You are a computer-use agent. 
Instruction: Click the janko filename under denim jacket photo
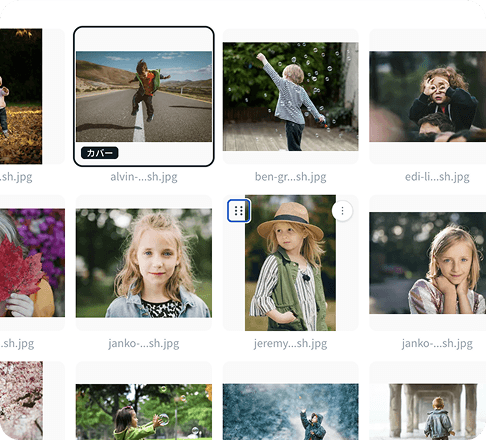click(x=144, y=343)
